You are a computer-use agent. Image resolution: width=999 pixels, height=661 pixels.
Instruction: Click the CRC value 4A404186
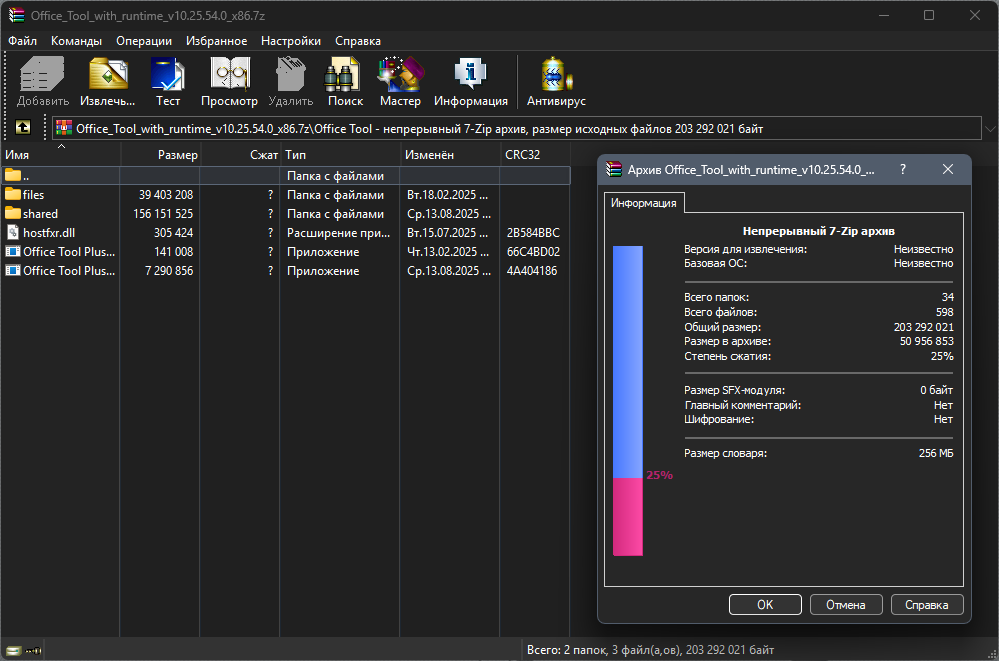(532, 271)
